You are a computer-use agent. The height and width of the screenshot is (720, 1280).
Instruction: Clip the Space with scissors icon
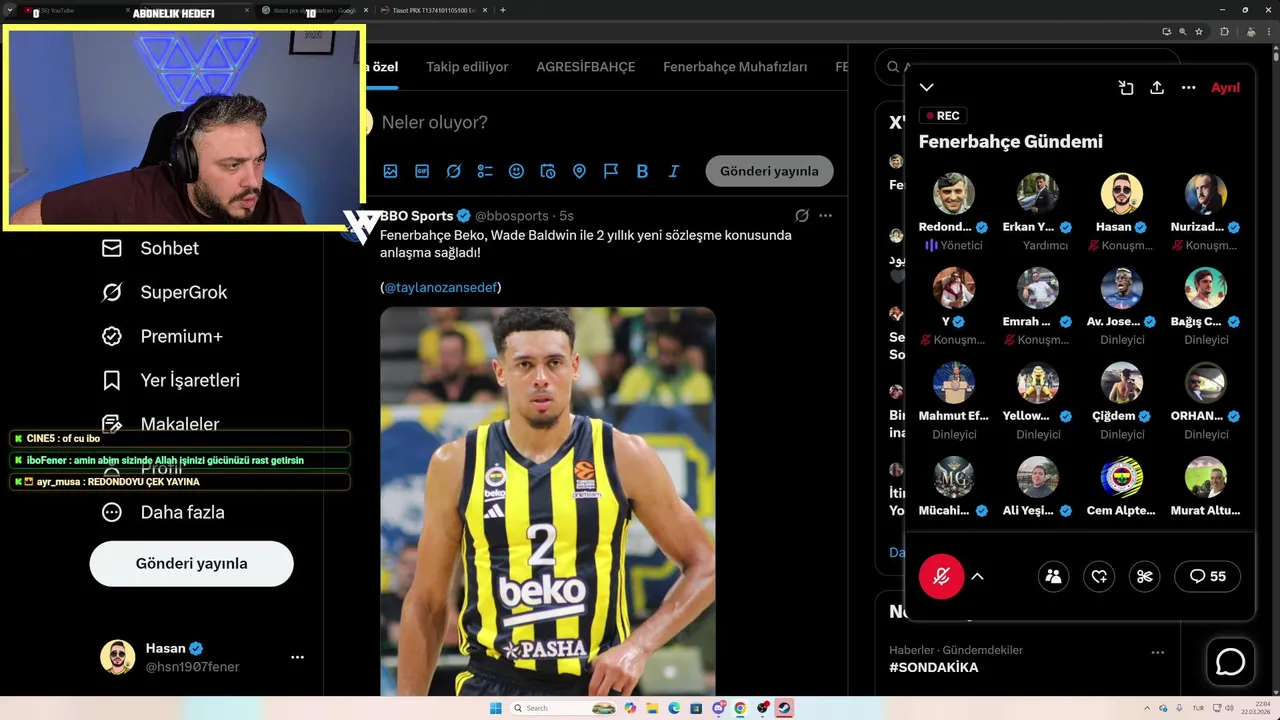1145,576
